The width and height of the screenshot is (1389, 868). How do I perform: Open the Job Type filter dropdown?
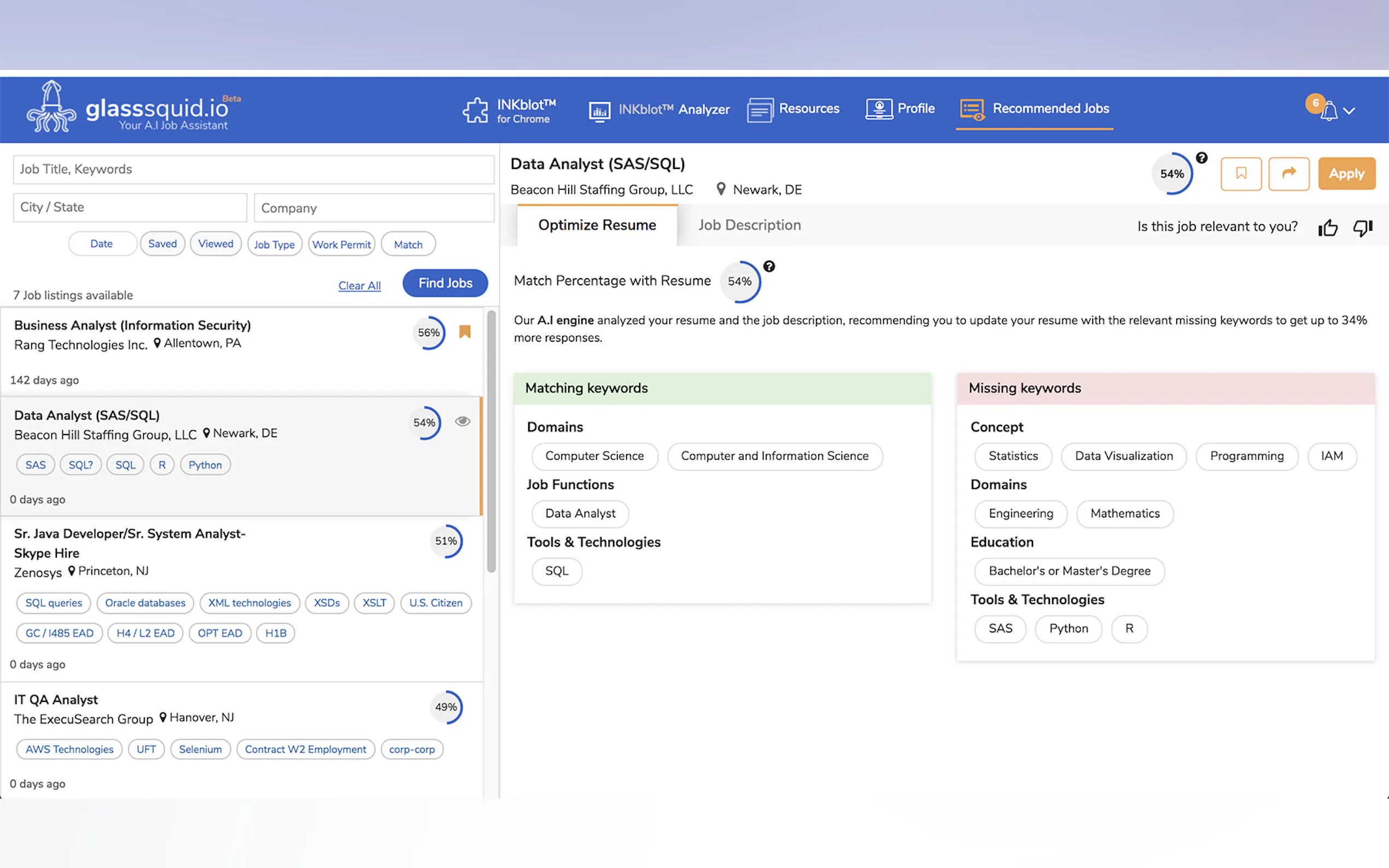click(x=274, y=244)
